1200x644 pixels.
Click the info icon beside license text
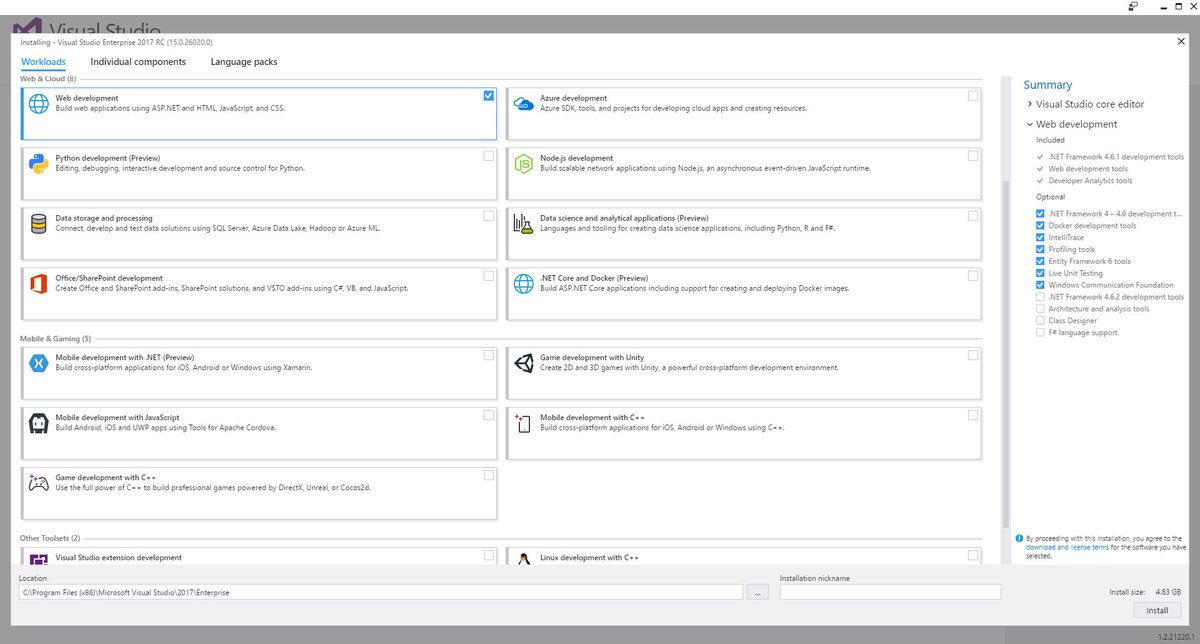pos(1019,538)
